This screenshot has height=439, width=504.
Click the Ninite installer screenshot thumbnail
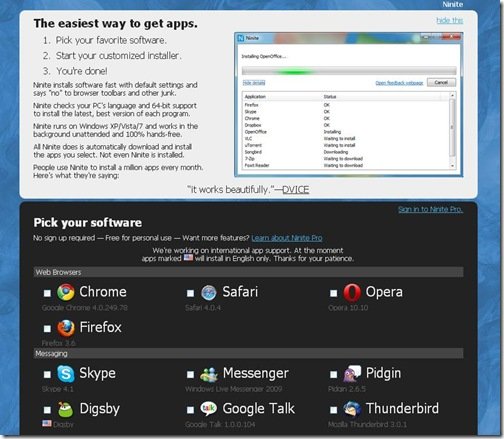349,104
